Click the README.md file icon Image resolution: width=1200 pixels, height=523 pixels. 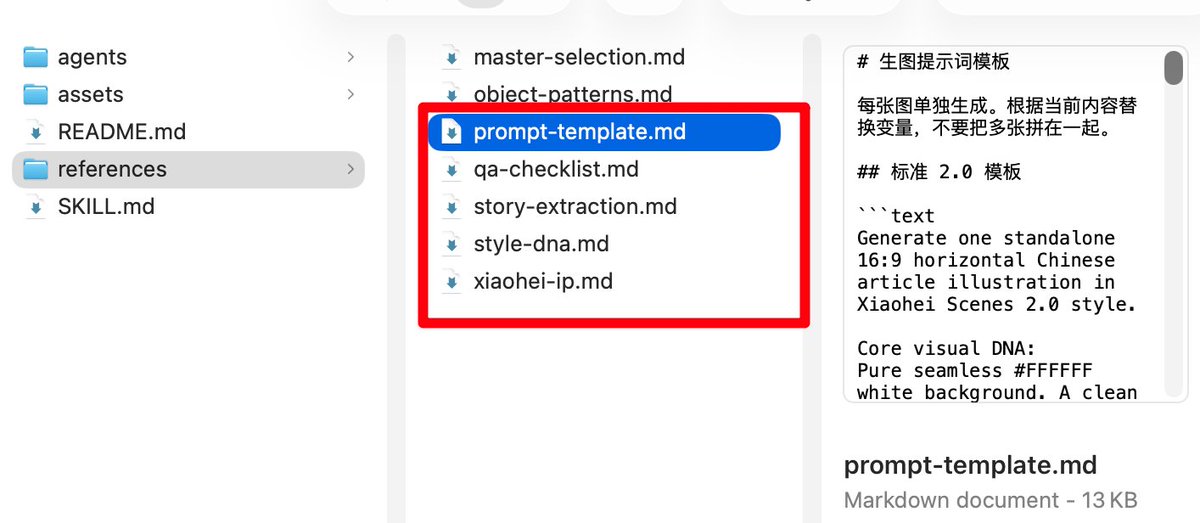tap(37, 132)
